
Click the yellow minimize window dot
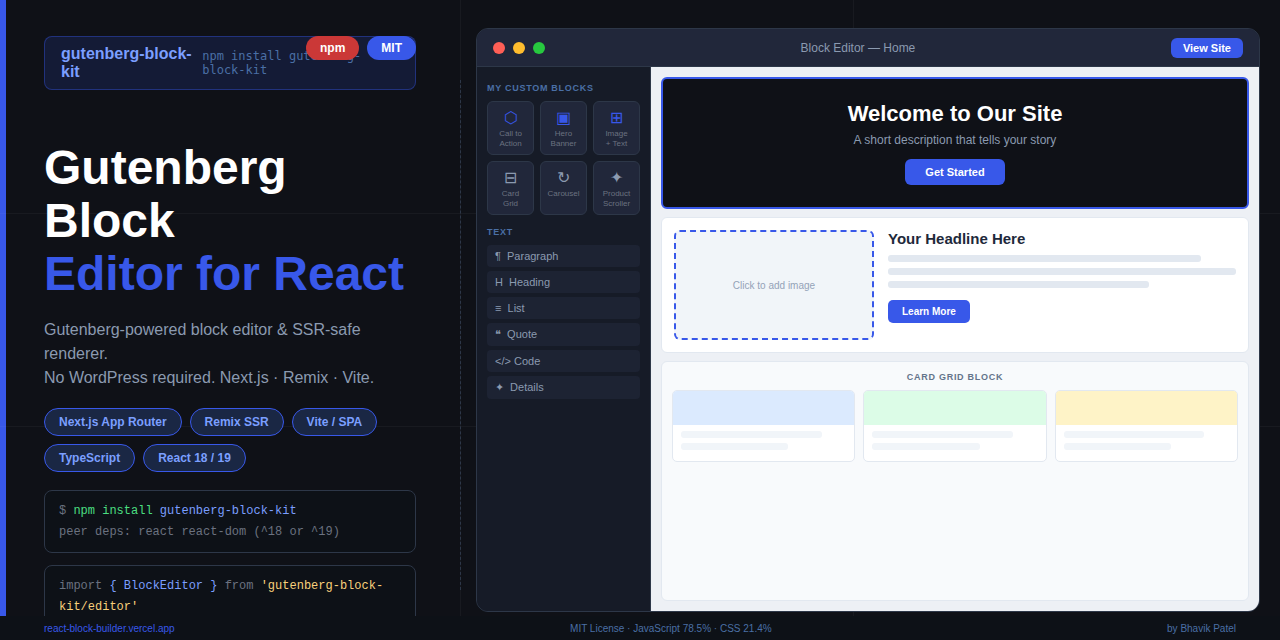click(519, 48)
